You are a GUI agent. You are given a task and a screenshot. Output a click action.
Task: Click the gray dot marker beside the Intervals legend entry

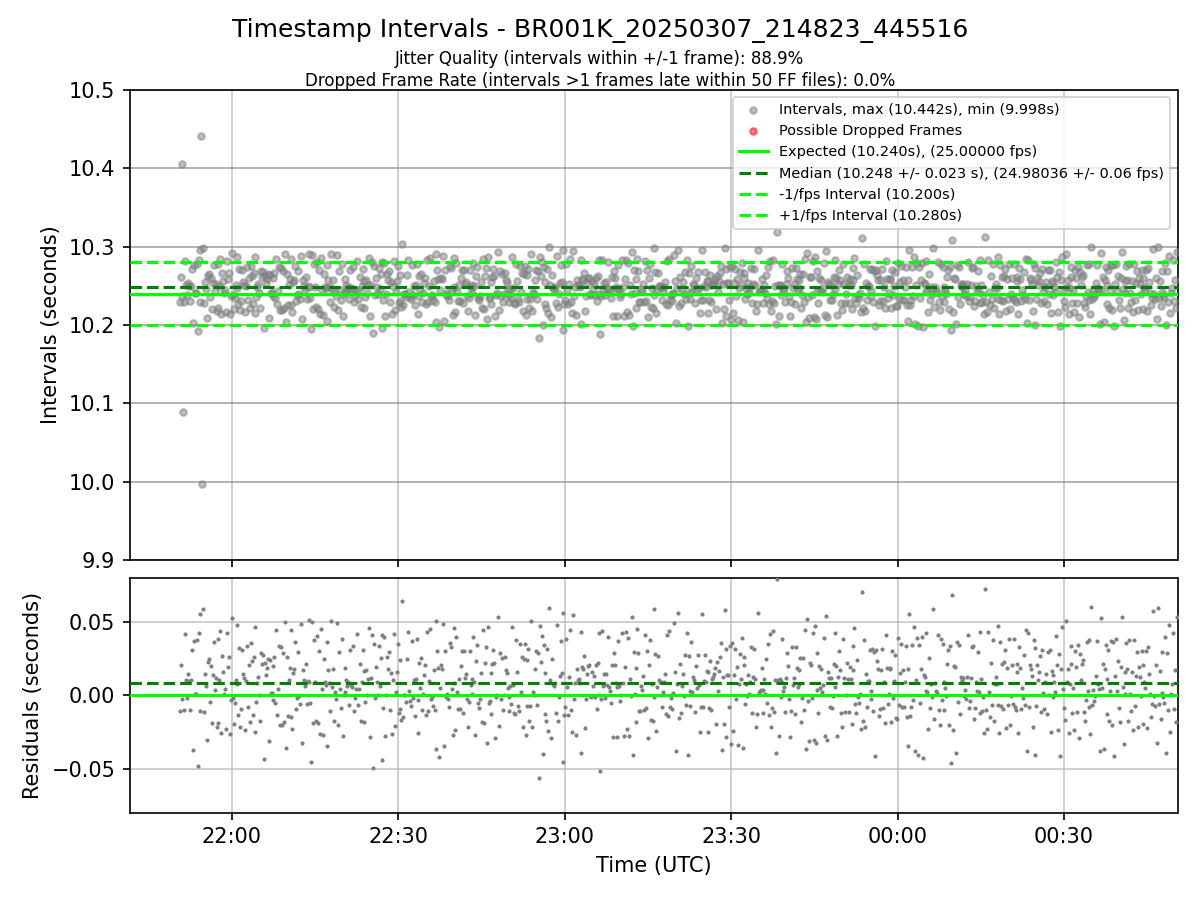(753, 110)
